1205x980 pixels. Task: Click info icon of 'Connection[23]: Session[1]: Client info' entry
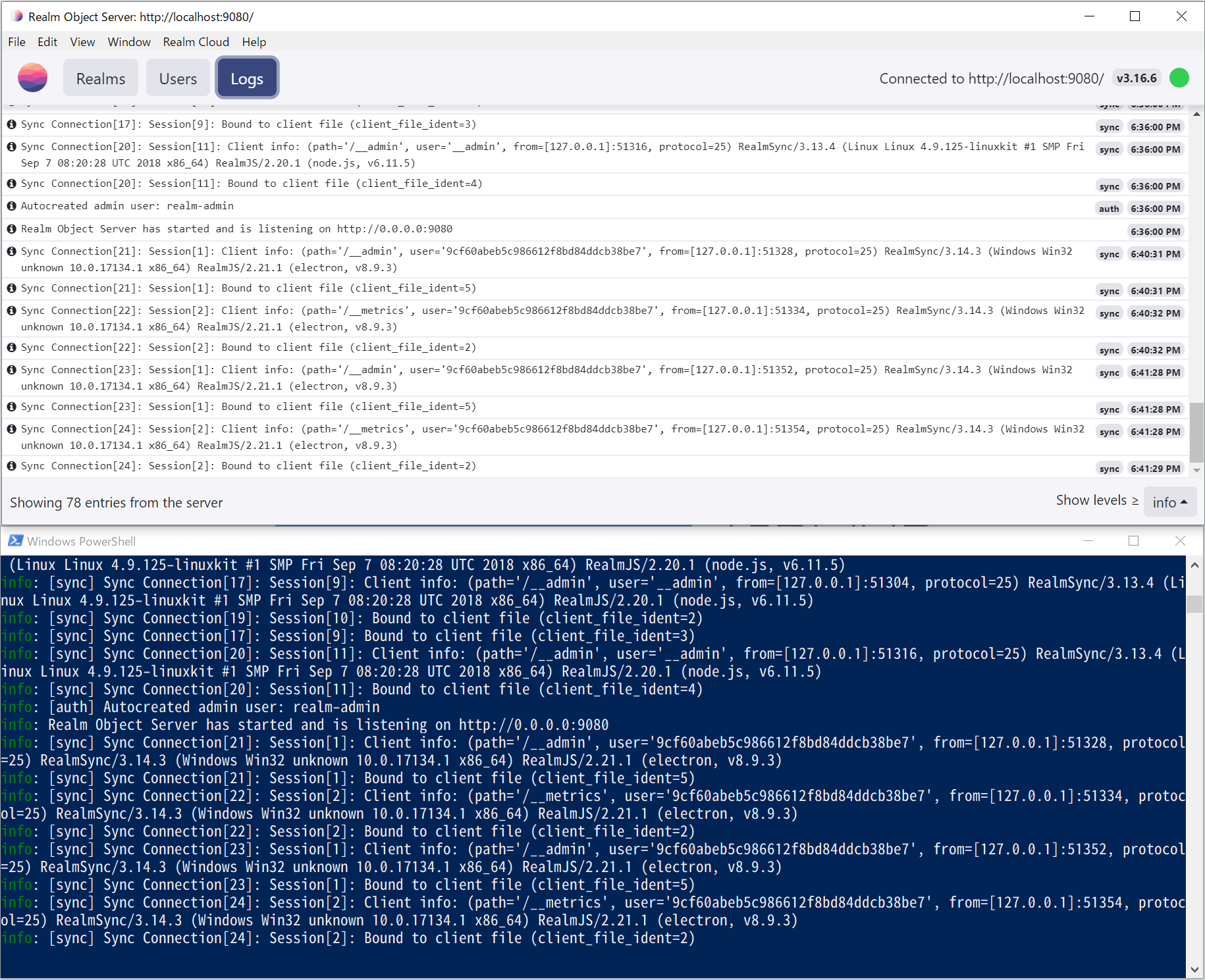tap(11, 370)
